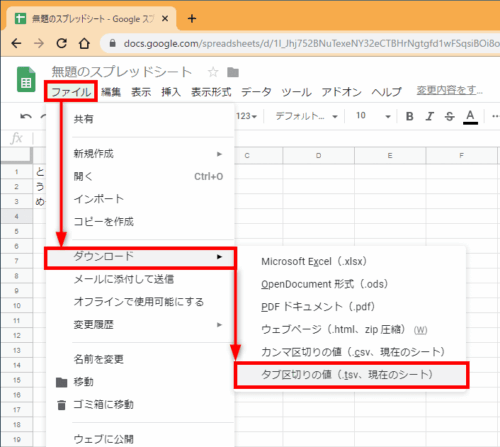This screenshot has height=447, width=500.
Task: Click the Google Sheets home logo
Action: coord(26,79)
